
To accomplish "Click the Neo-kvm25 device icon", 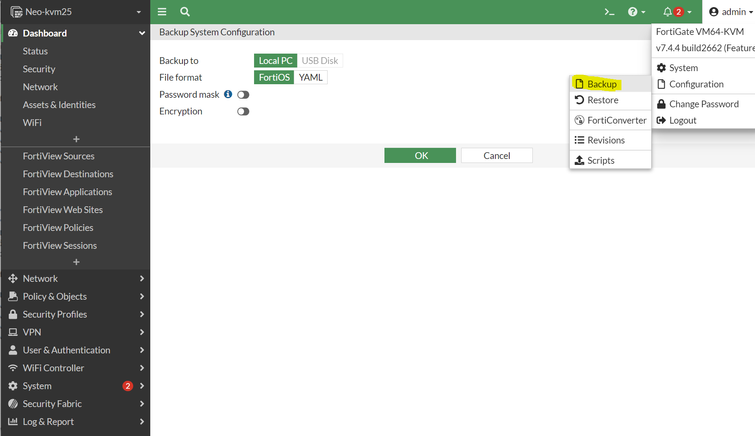I will (x=16, y=12).
